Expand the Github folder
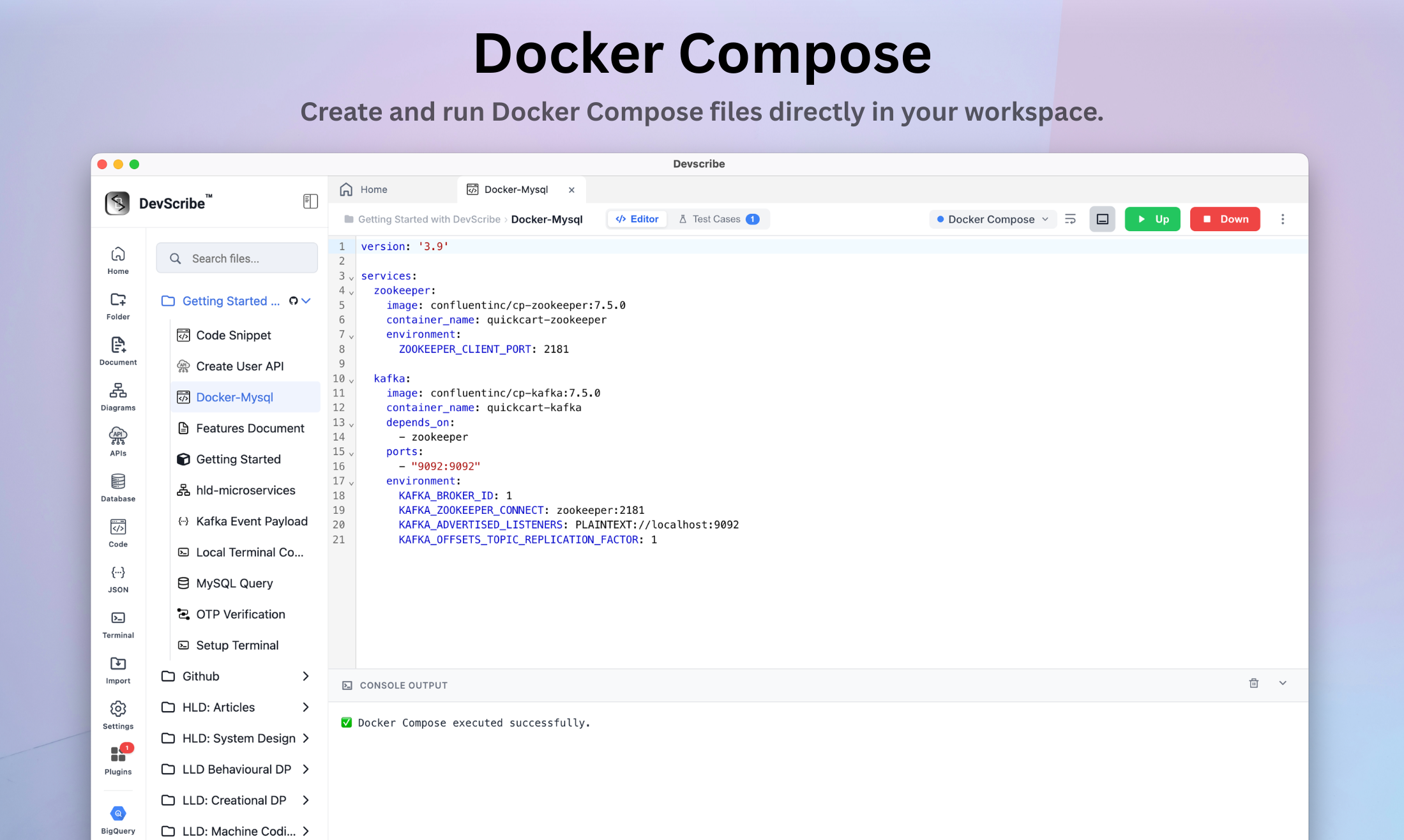Viewport: 1404px width, 840px height. tap(236, 676)
